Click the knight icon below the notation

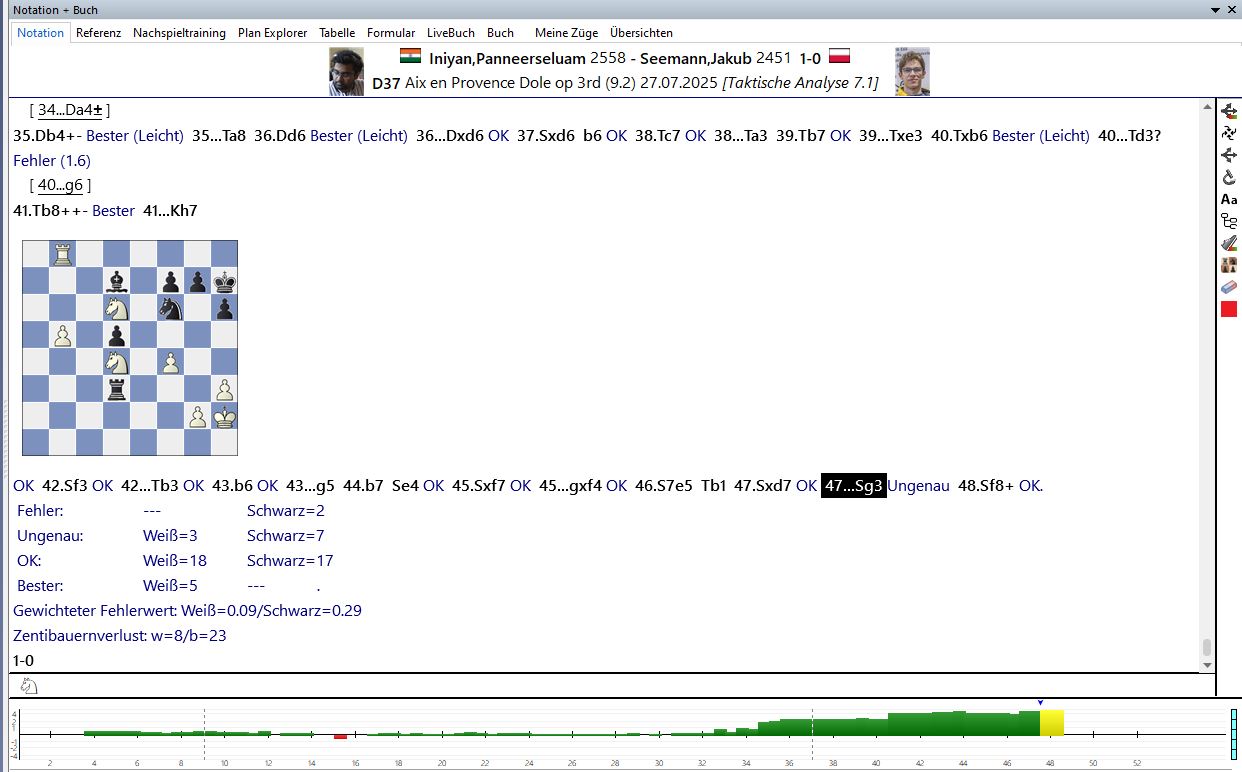click(x=29, y=686)
